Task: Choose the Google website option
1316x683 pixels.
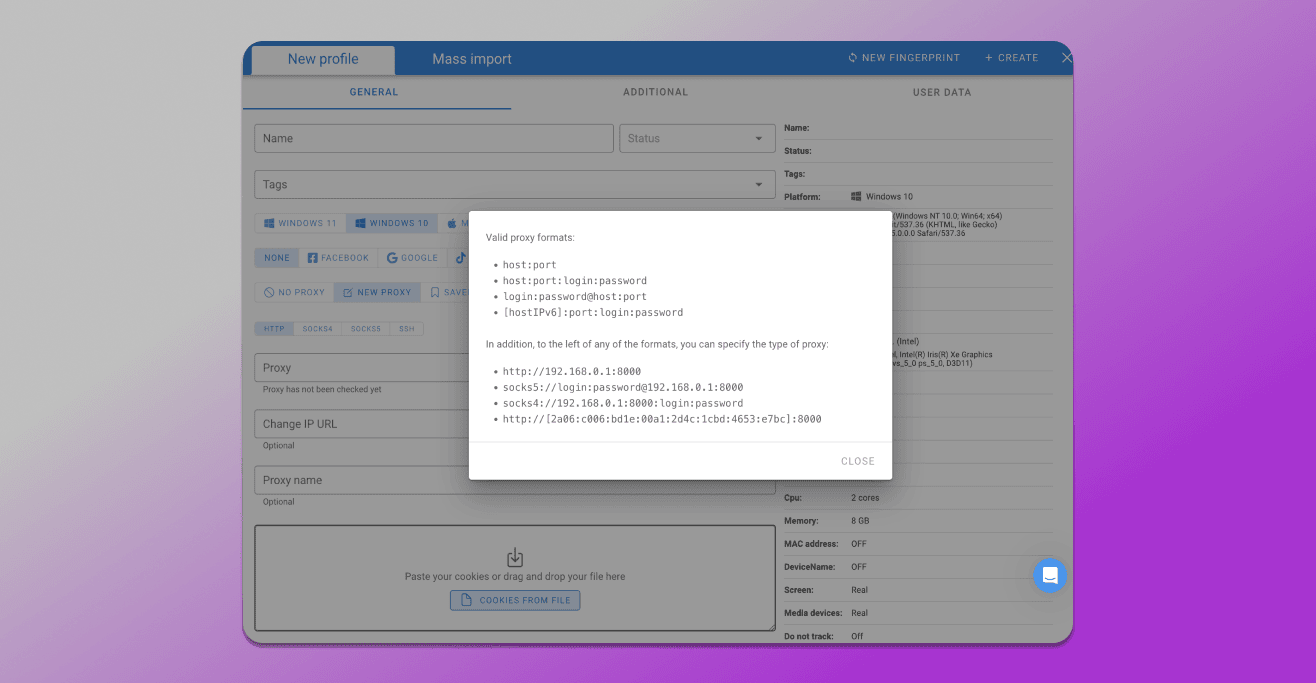Action: [x=412, y=258]
